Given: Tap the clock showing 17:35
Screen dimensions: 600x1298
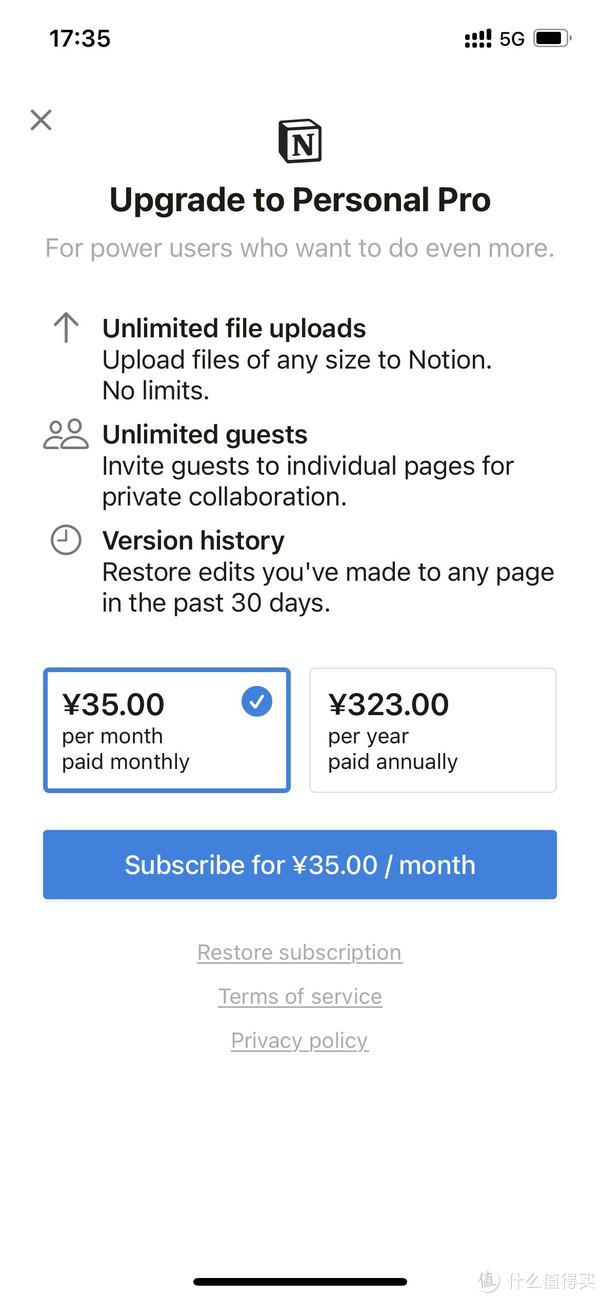Looking at the screenshot, I should 79,38.
